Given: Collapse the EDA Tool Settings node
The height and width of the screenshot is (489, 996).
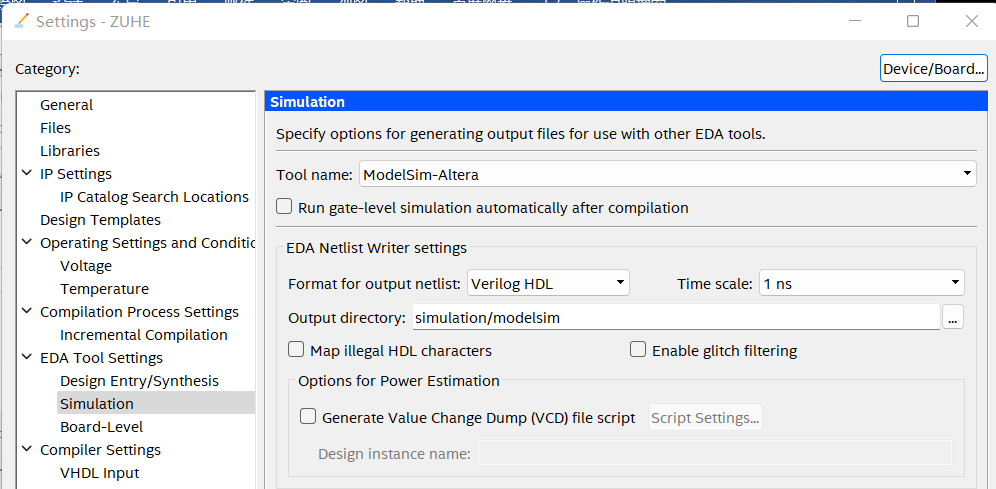Looking at the screenshot, I should point(27,358).
